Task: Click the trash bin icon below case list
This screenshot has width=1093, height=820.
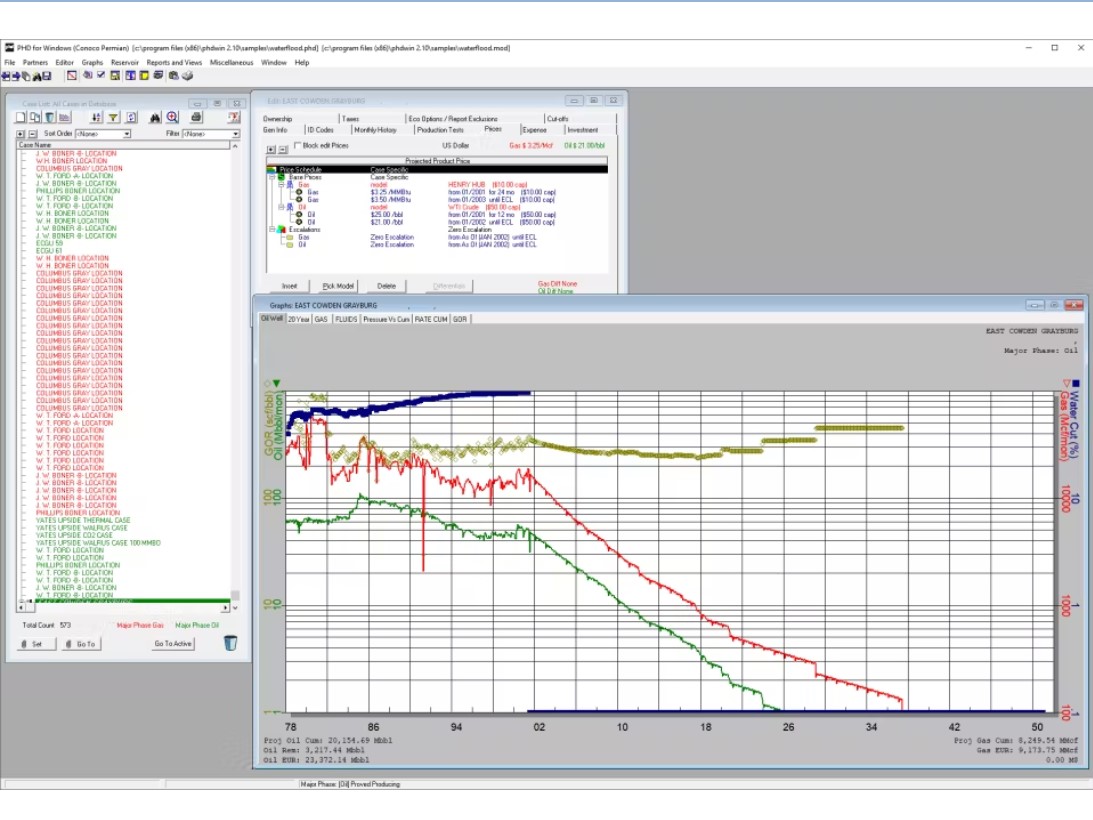Action: coord(231,643)
